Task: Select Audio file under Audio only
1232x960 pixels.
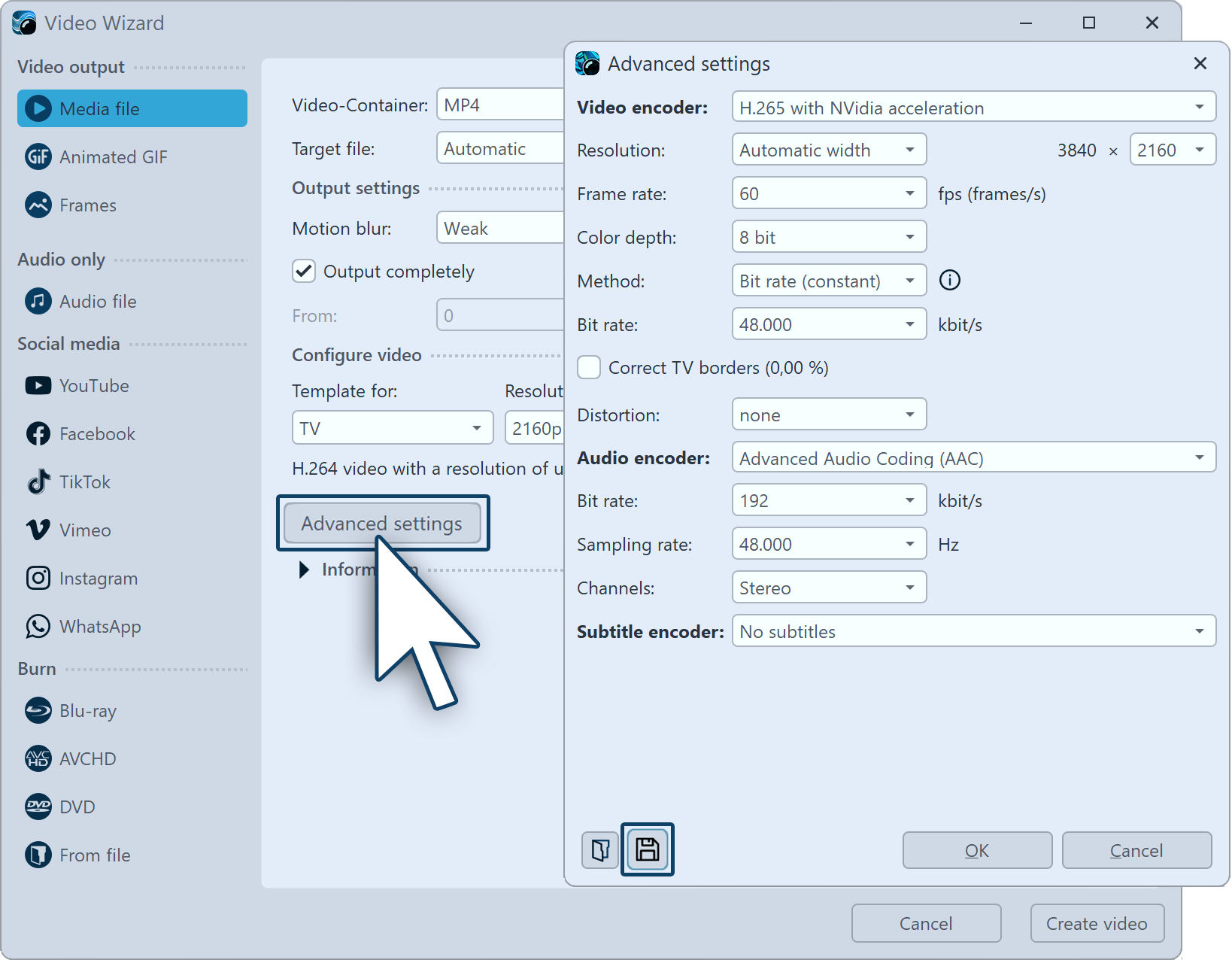Action: click(x=98, y=302)
